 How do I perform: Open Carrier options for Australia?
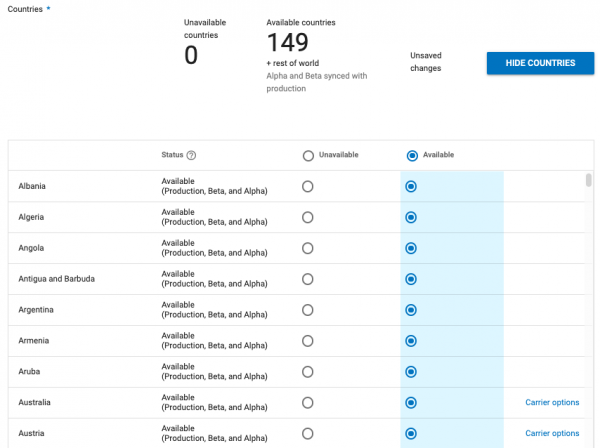pyautogui.click(x=552, y=403)
